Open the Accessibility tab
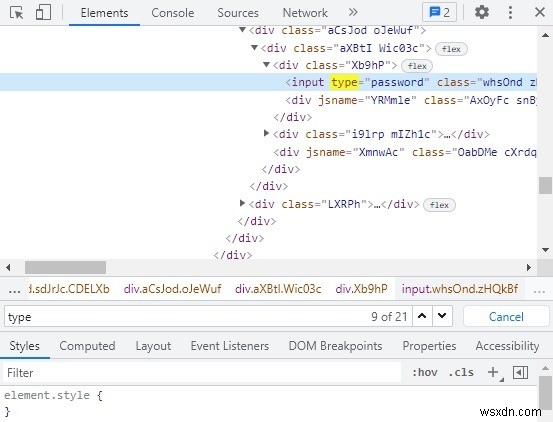553x422 pixels. coord(507,346)
